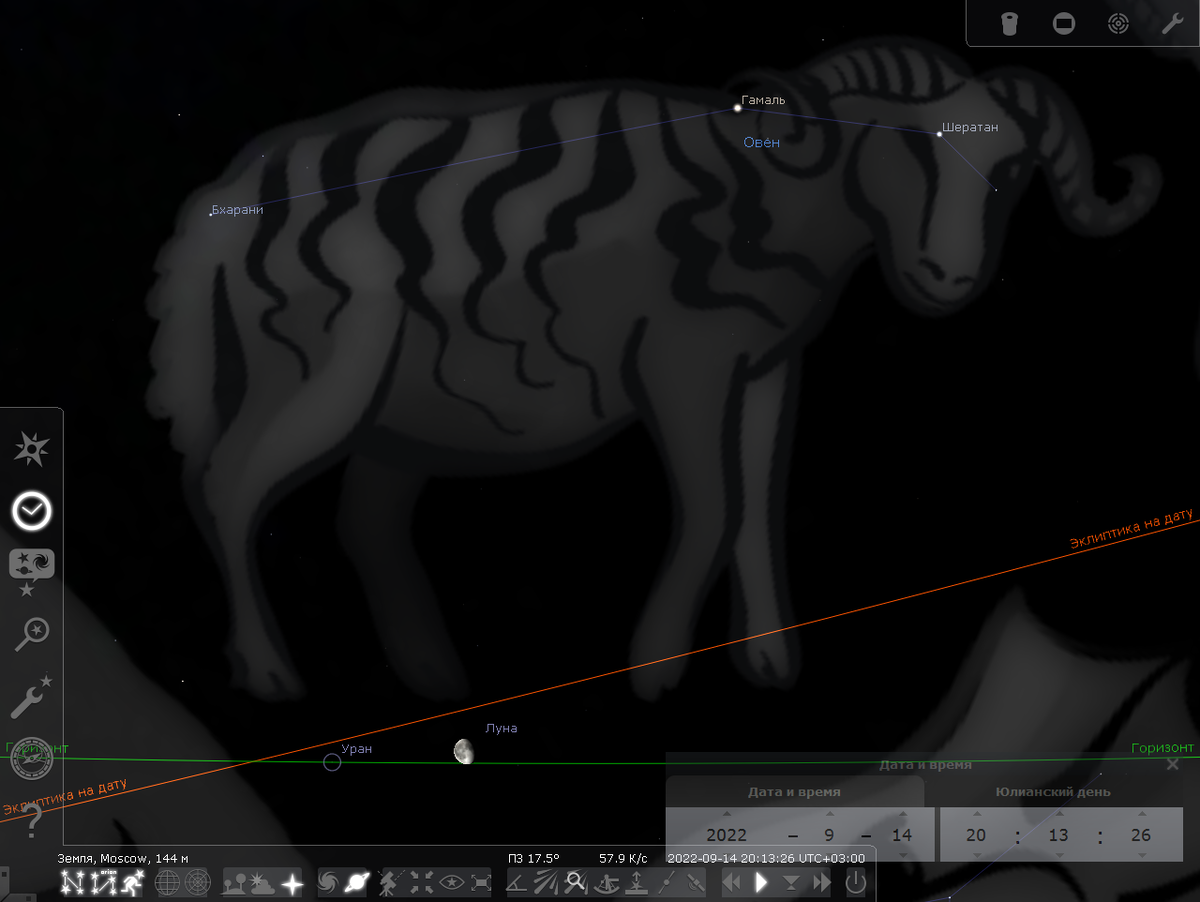The width and height of the screenshot is (1200, 902).
Task: Toggle night mode eye icon
Action: pos(451,882)
